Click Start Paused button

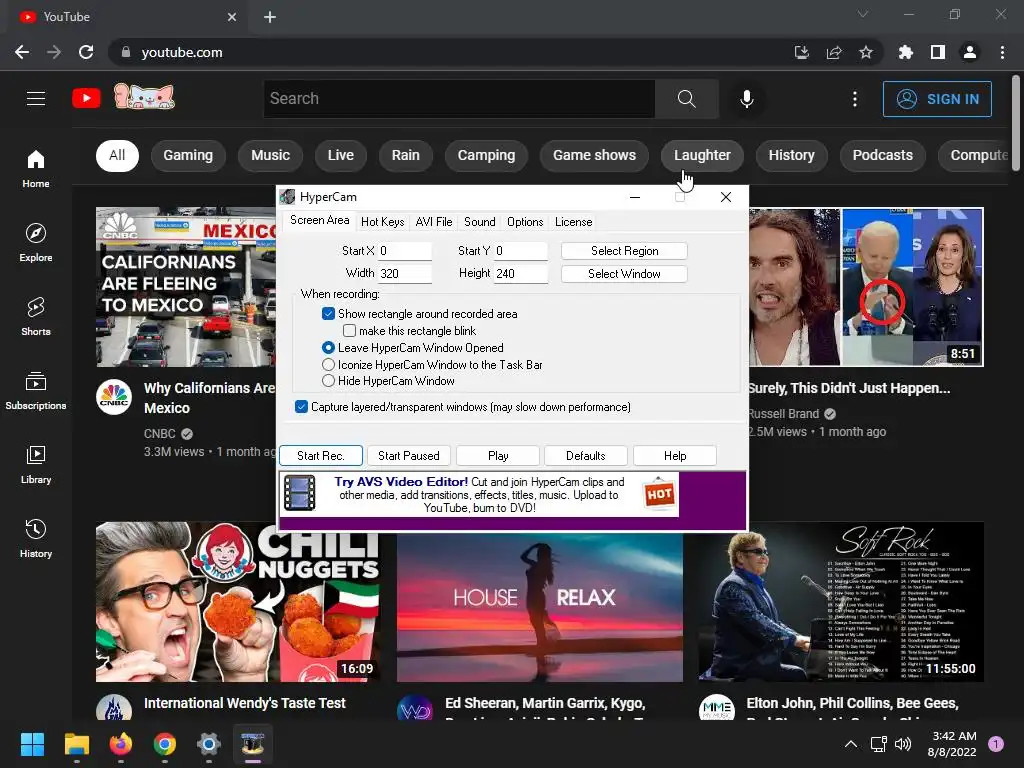[x=409, y=456]
